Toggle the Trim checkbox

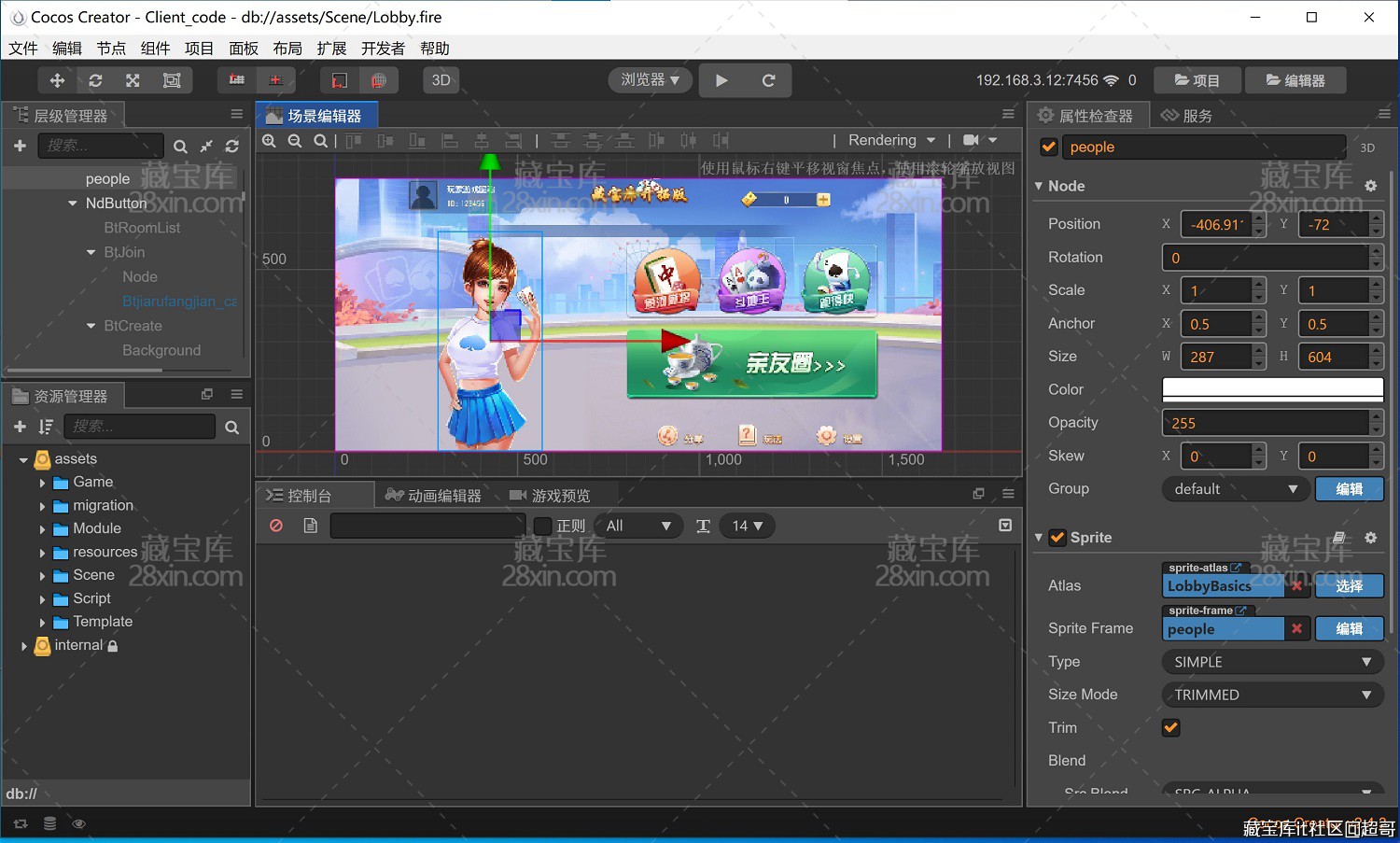1170,727
